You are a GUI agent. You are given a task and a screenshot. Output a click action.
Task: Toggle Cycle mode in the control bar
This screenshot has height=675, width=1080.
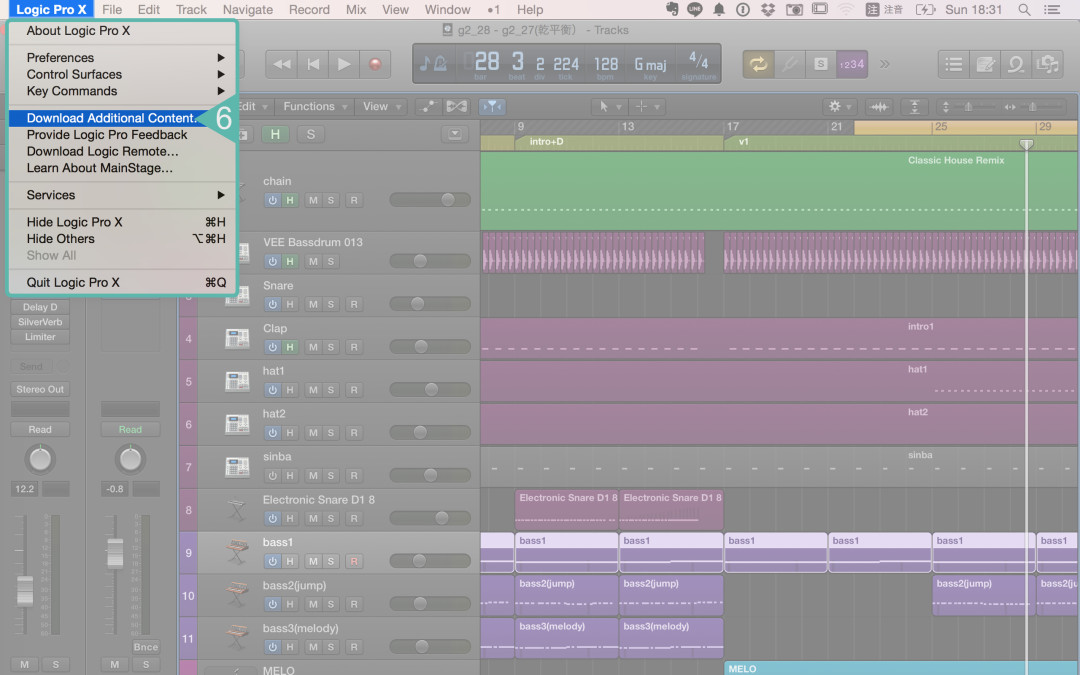pyautogui.click(x=757, y=63)
